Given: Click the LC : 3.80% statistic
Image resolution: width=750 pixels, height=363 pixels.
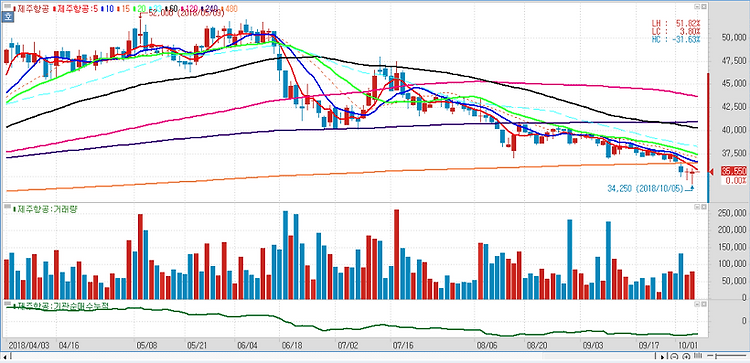Looking at the screenshot, I should coord(676,31).
